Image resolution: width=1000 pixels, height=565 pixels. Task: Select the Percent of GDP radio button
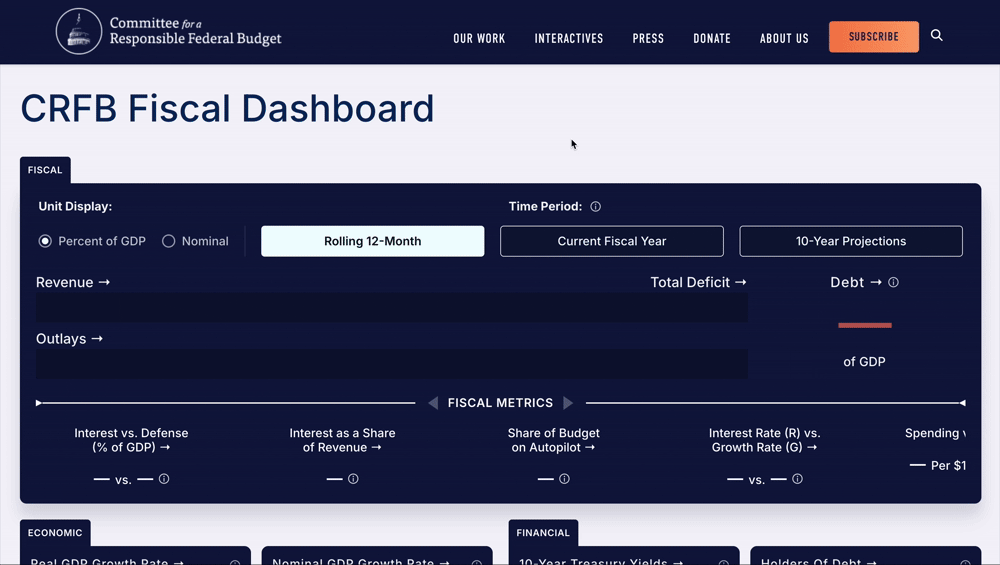click(45, 241)
